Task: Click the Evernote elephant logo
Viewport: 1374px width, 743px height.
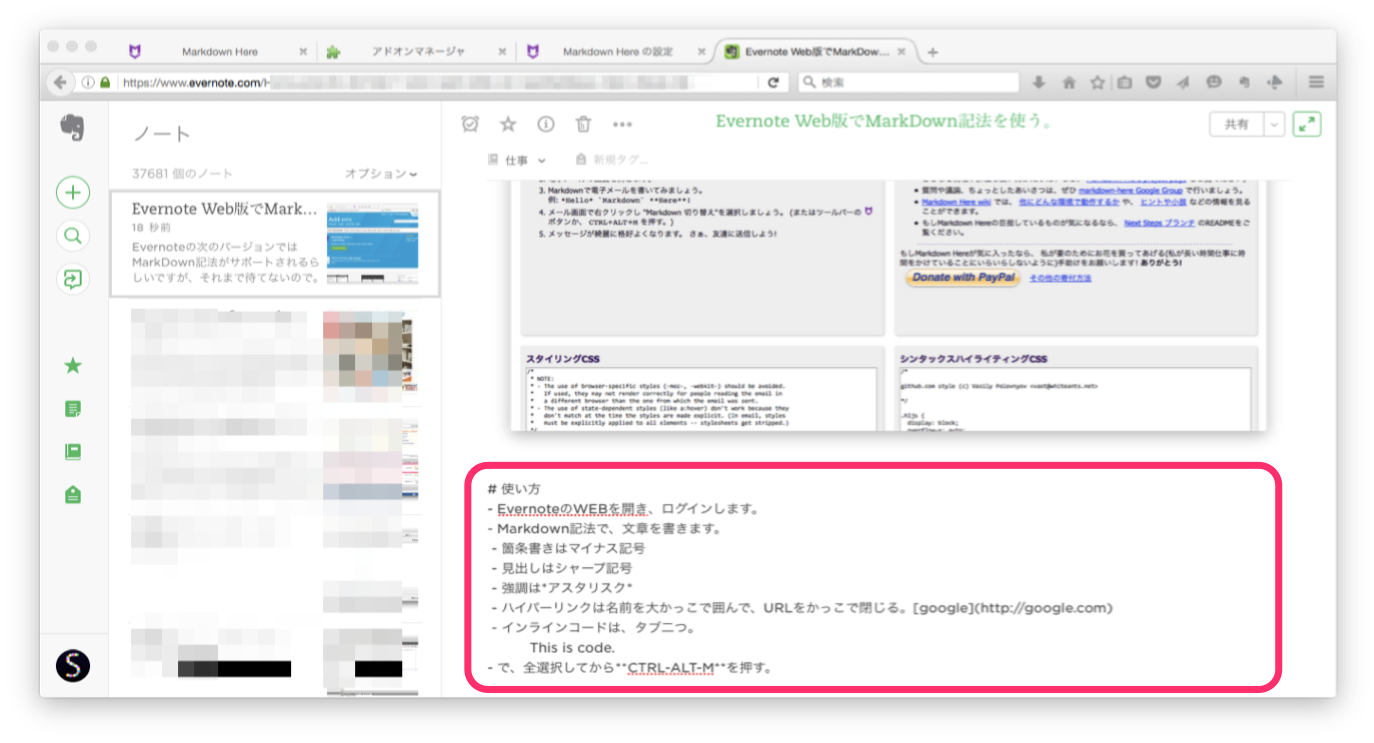Action: pyautogui.click(x=72, y=127)
